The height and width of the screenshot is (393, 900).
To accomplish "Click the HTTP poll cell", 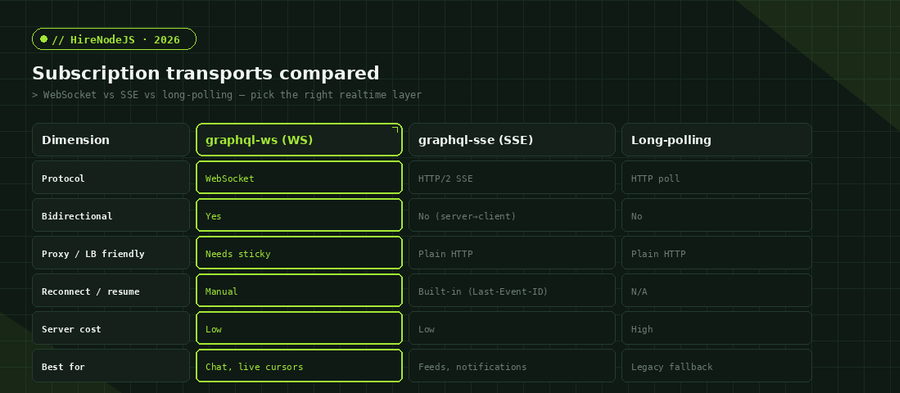I will [x=716, y=177].
